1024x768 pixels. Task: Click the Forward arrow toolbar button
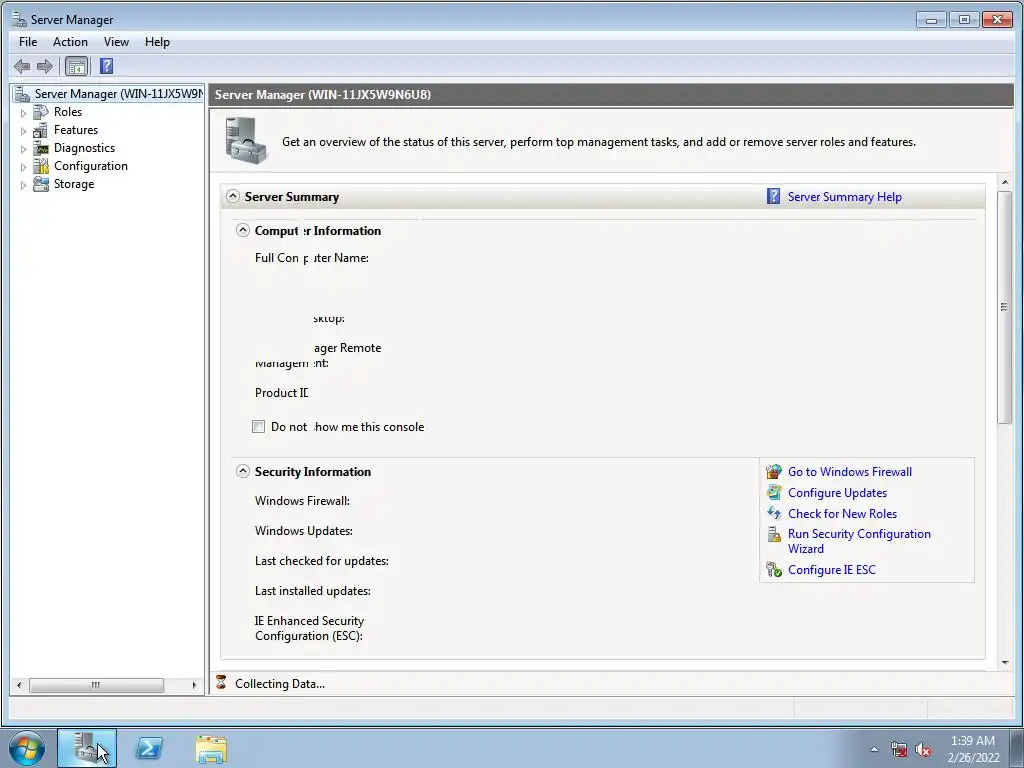(44, 66)
